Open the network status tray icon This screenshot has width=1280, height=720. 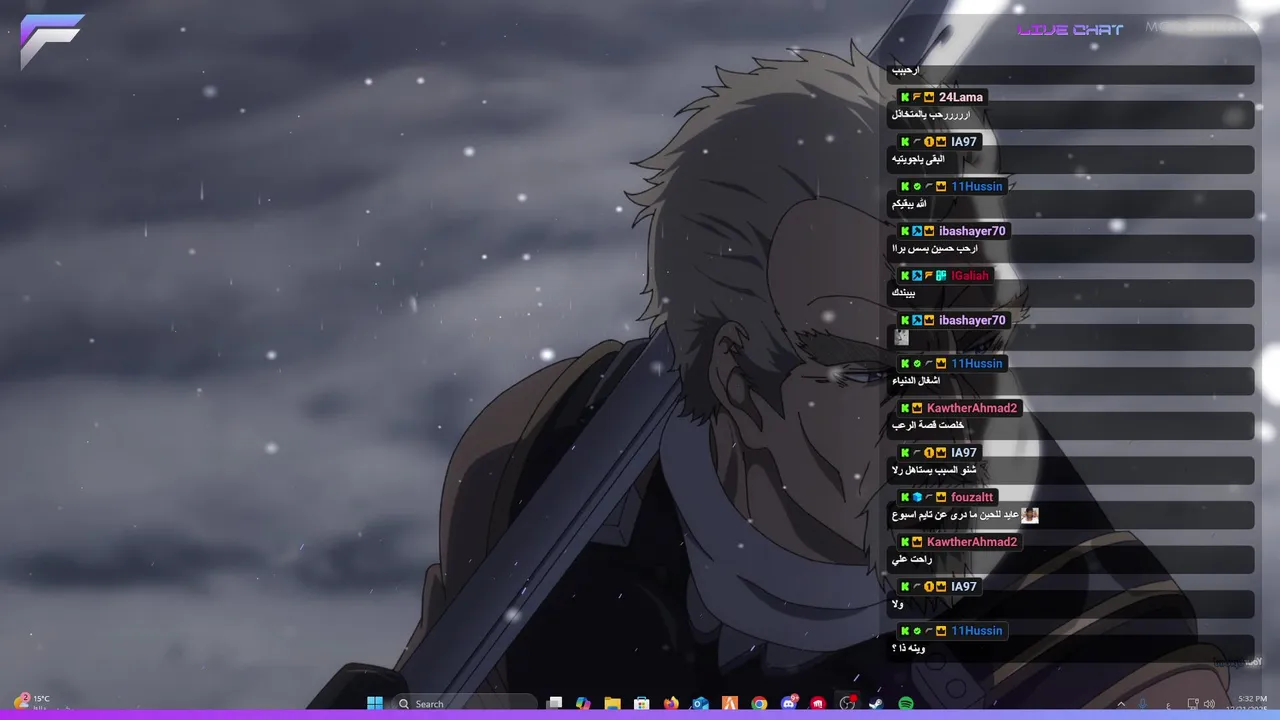point(1193,704)
